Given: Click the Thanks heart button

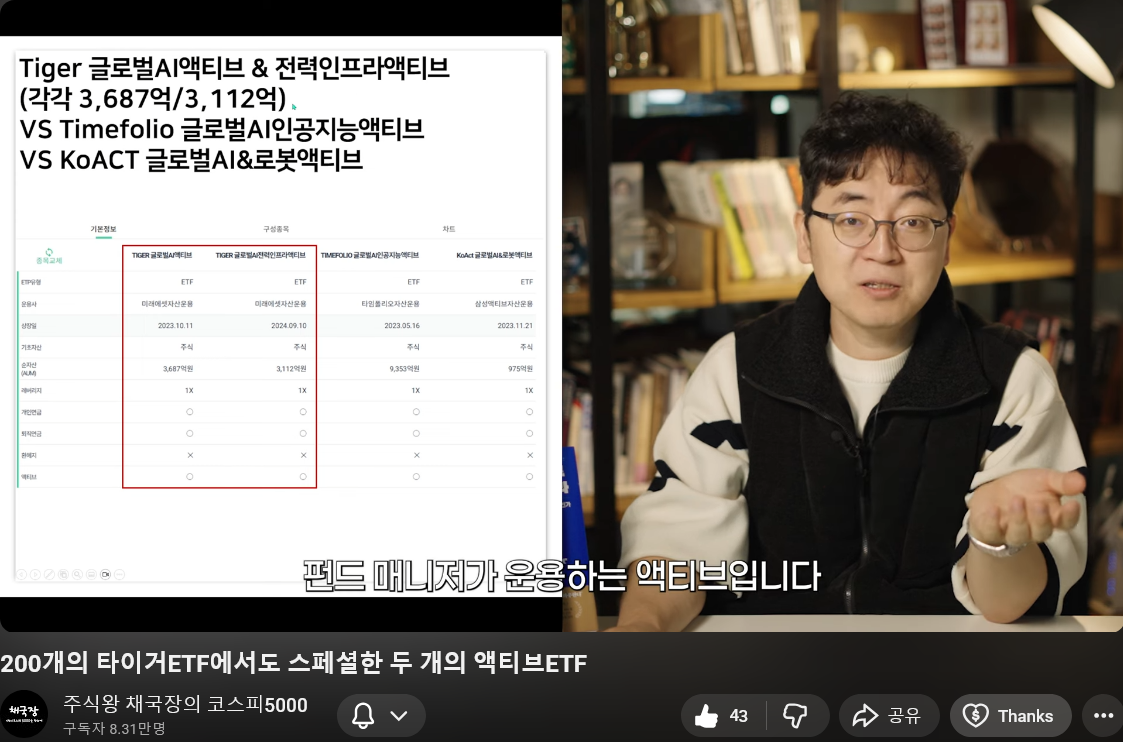Looking at the screenshot, I should (x=1010, y=716).
